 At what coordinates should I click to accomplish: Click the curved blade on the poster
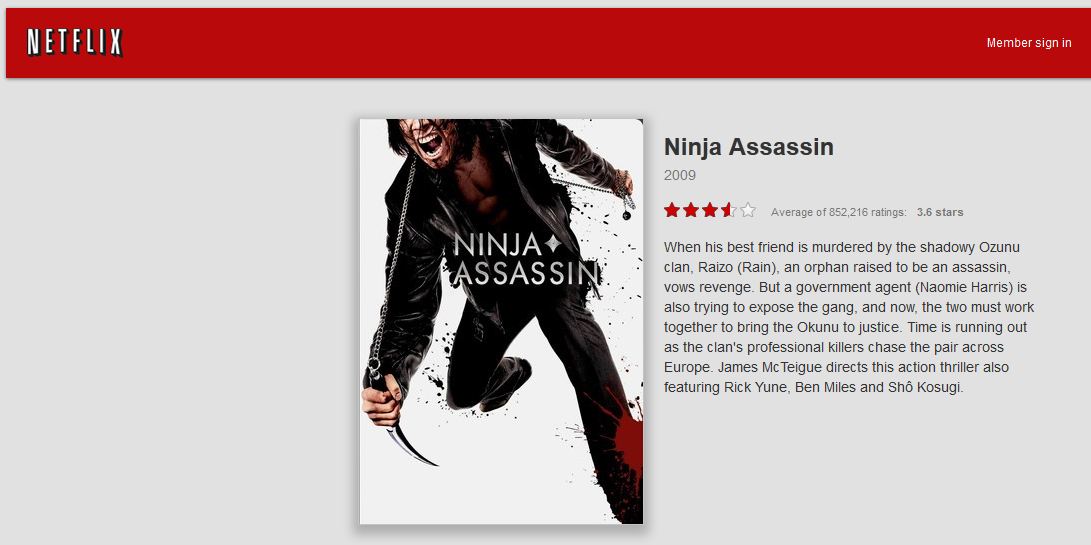pyautogui.click(x=411, y=443)
